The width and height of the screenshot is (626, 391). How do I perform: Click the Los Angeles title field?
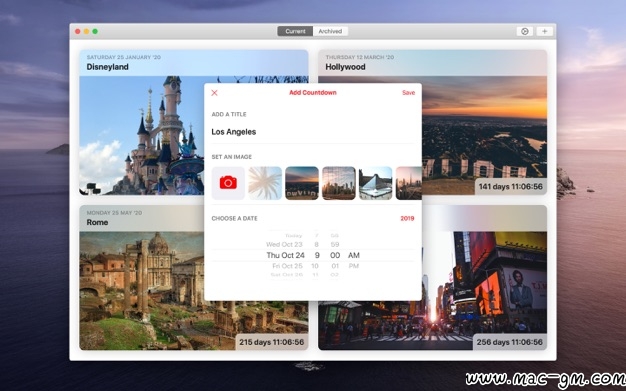[x=313, y=132]
